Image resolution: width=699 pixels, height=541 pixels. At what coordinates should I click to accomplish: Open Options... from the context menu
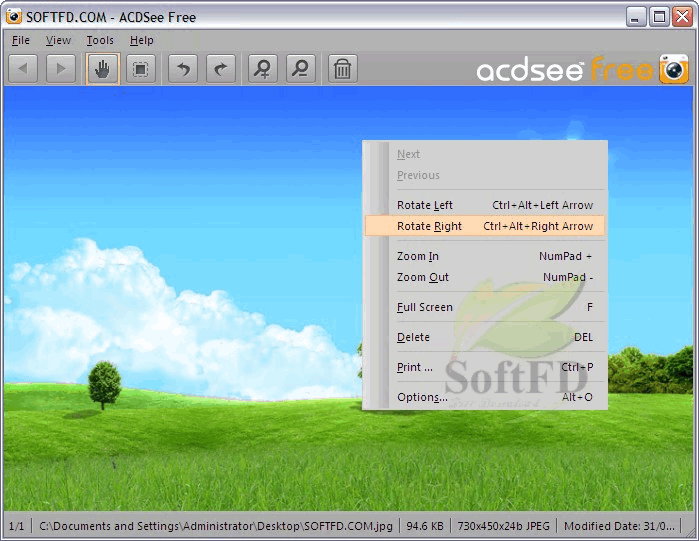[x=485, y=397]
